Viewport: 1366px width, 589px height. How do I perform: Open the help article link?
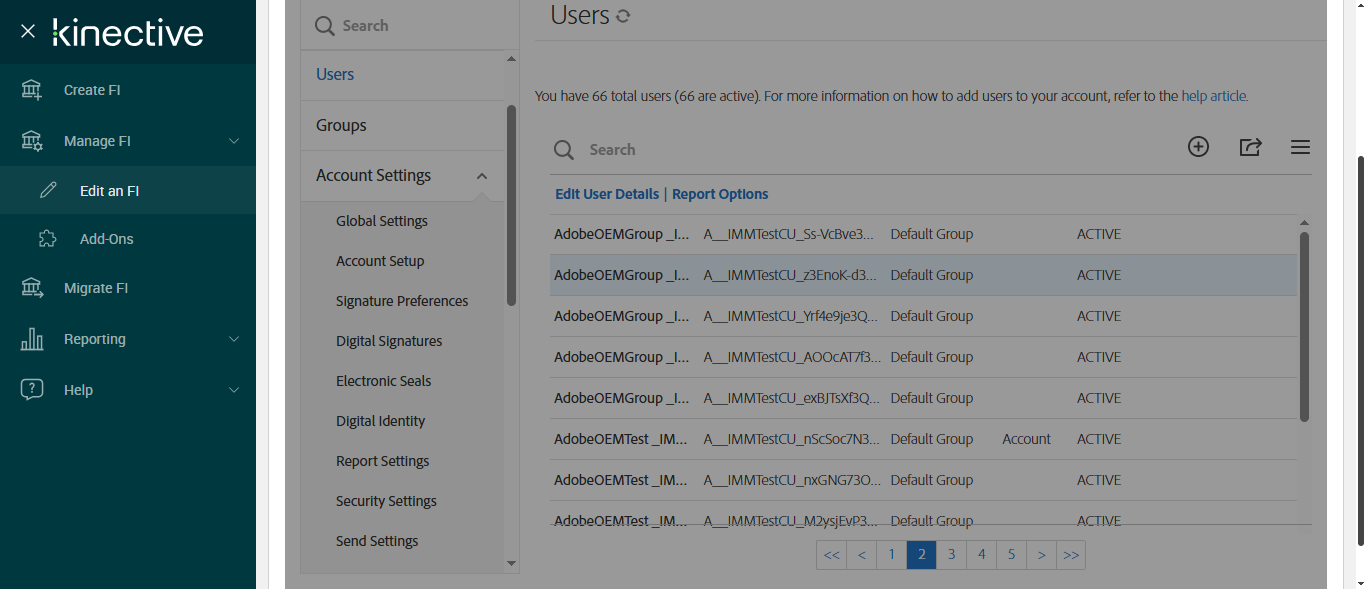[x=1213, y=96]
